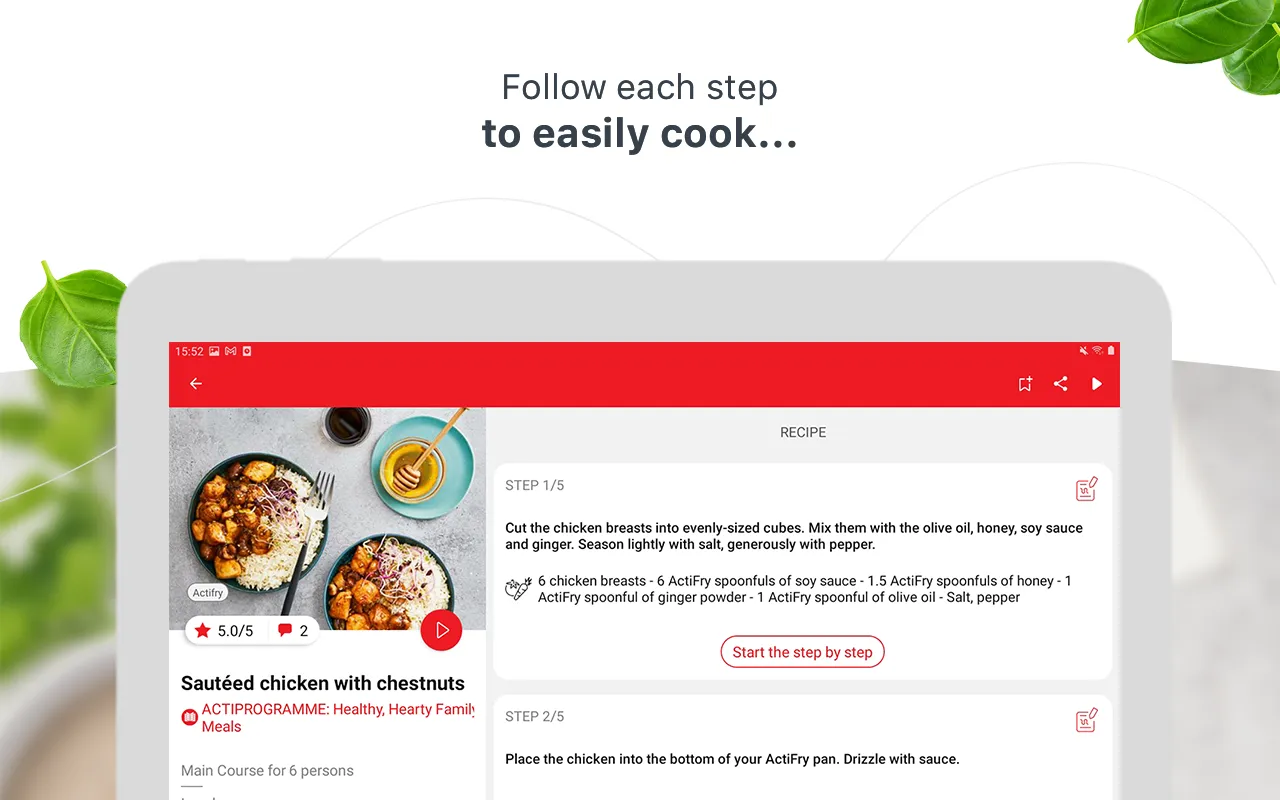Open the comments bubble showing 2
The image size is (1280, 800).
pos(293,631)
